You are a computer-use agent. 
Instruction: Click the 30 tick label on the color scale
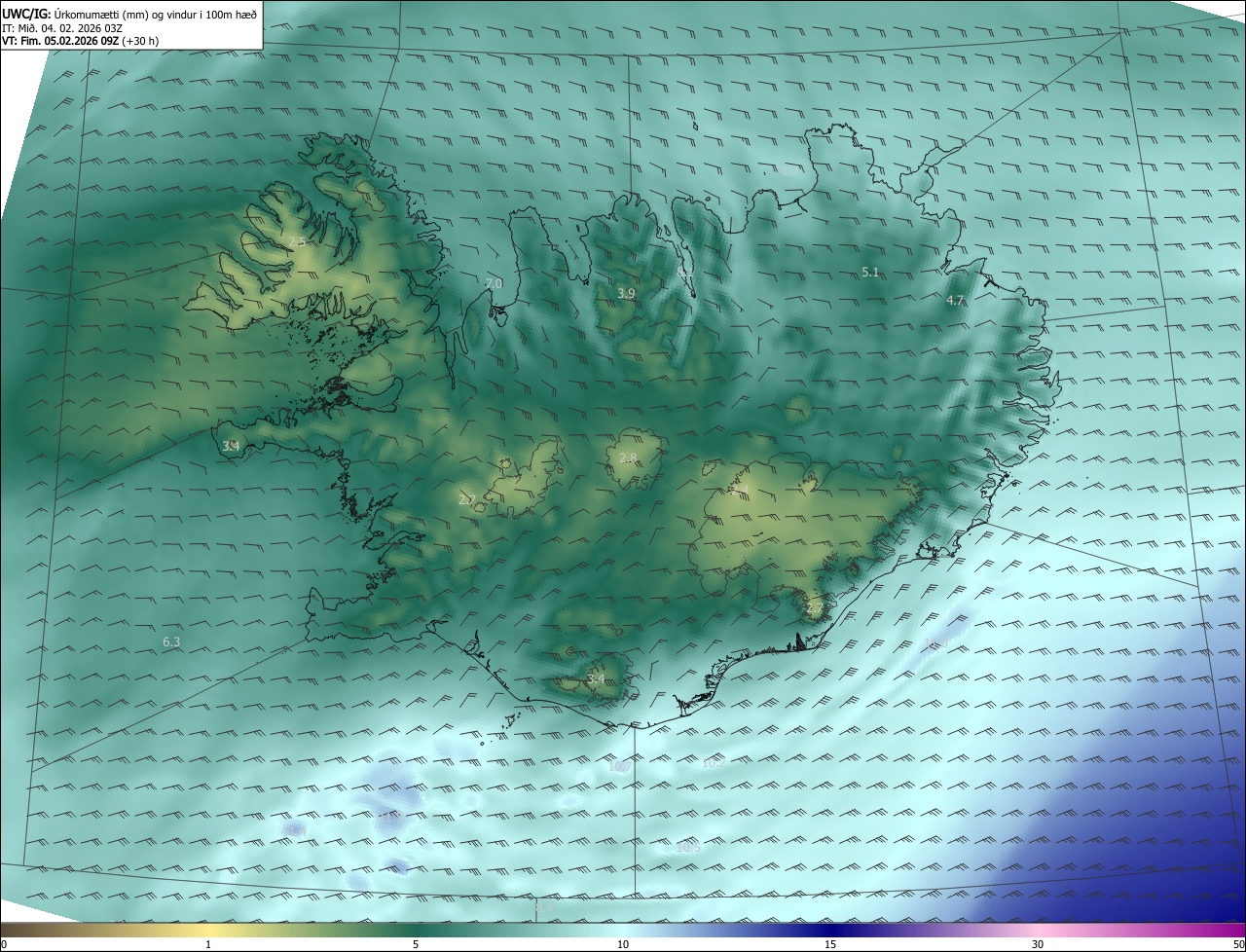[x=1038, y=944]
